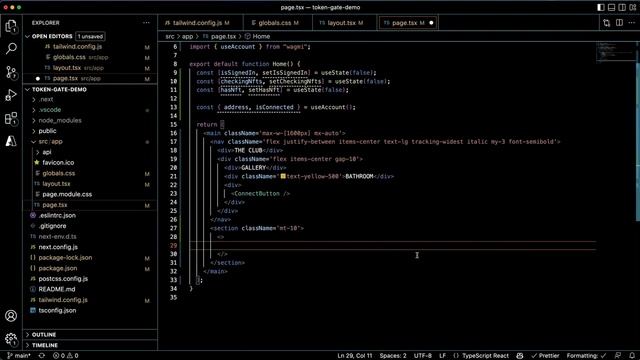Collapse the Open Editors section

click(x=52, y=36)
